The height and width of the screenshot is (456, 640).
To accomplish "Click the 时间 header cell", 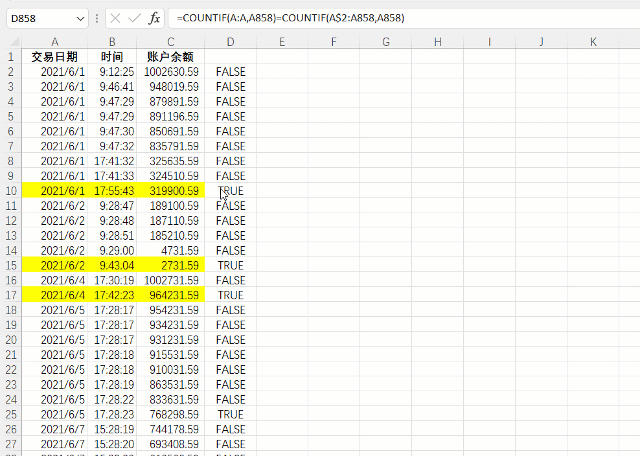I will click(x=112, y=57).
